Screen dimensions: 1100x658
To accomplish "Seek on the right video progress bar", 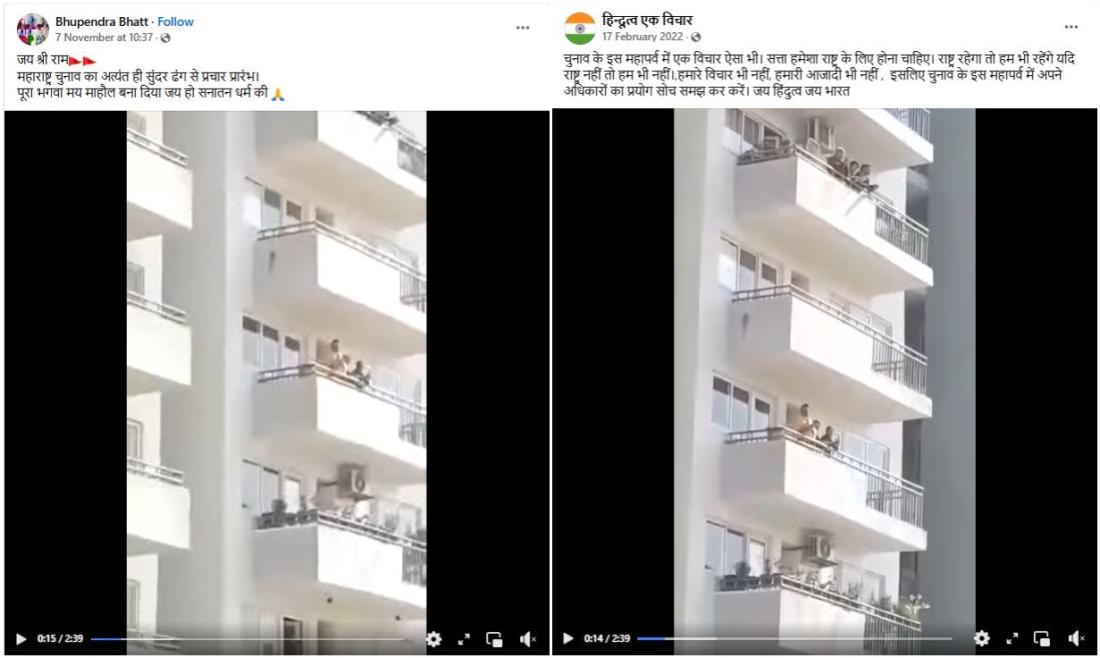I will click(795, 638).
